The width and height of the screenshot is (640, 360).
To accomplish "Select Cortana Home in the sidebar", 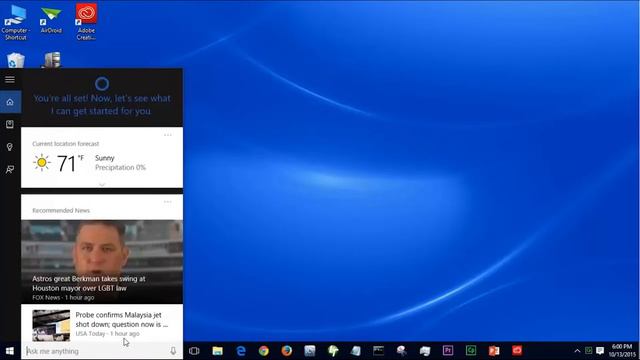I will tap(10, 102).
